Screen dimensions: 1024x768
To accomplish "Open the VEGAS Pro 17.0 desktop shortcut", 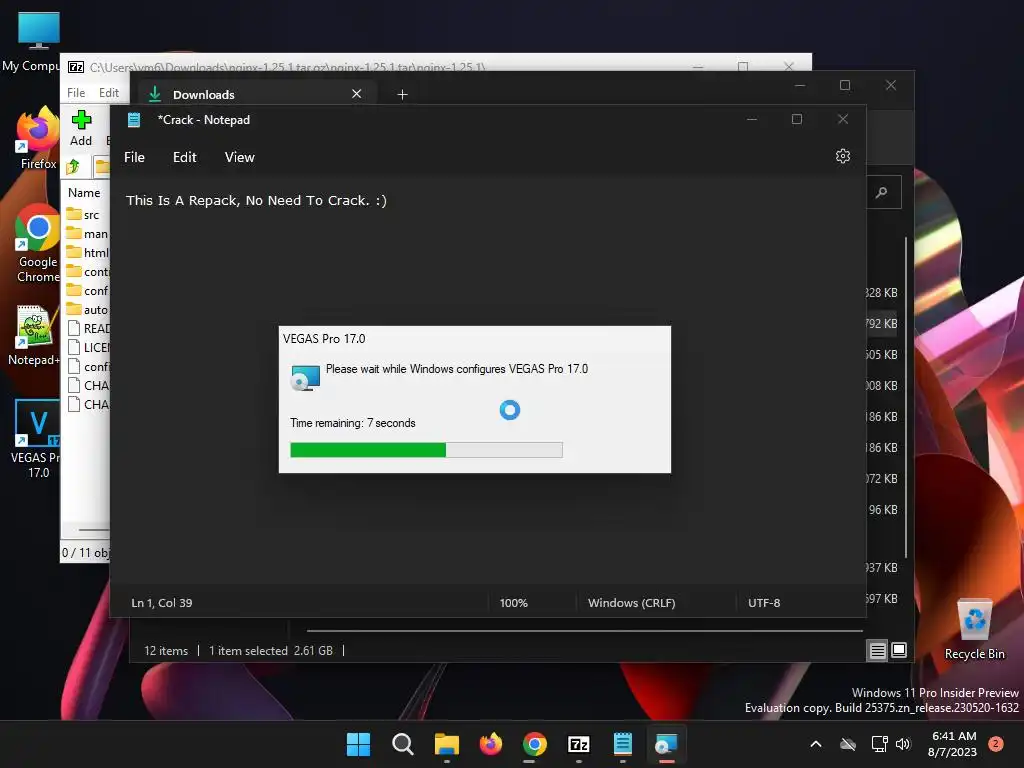I will (35, 439).
